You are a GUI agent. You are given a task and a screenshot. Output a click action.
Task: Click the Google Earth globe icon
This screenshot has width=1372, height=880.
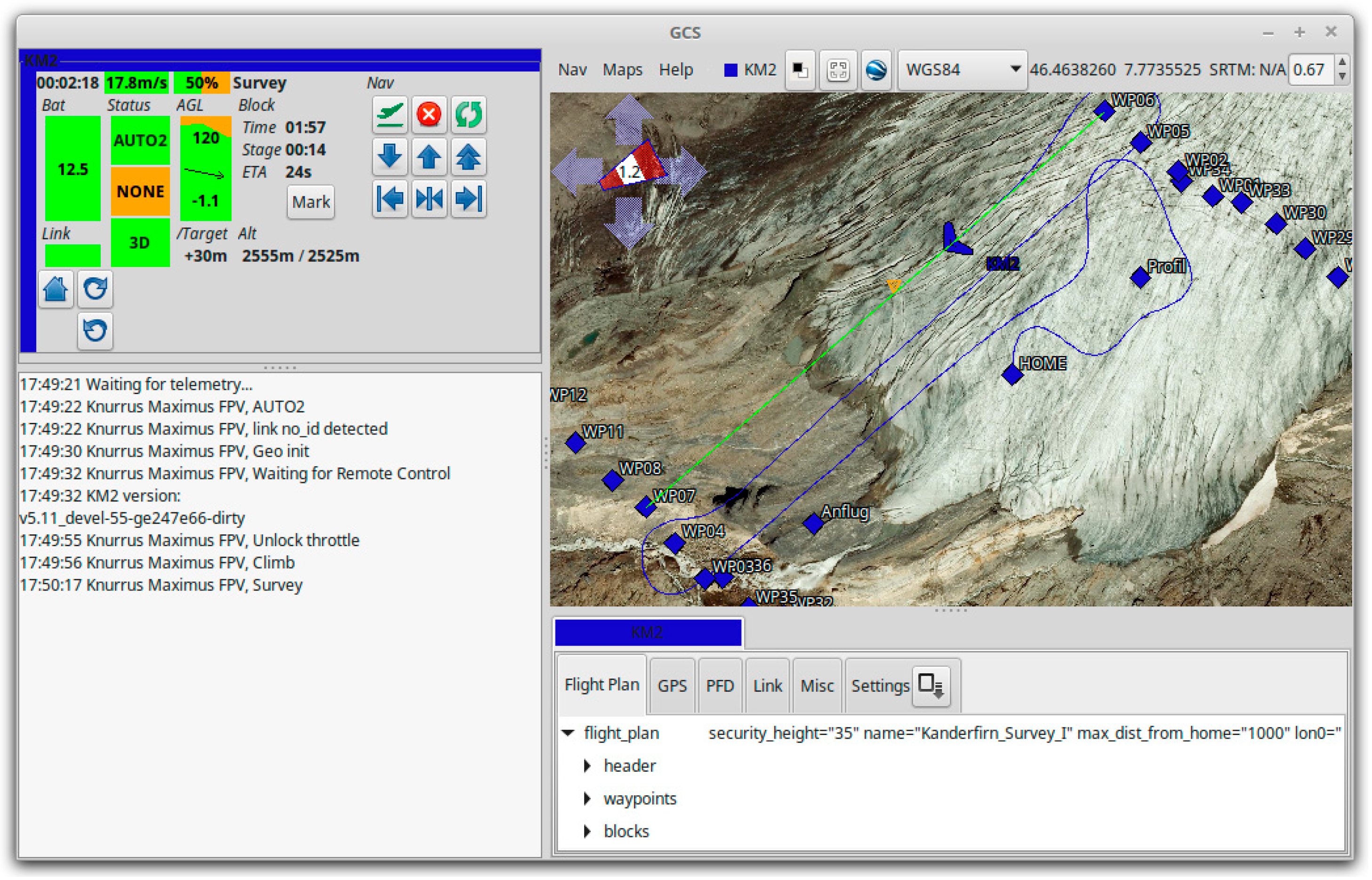tap(877, 70)
